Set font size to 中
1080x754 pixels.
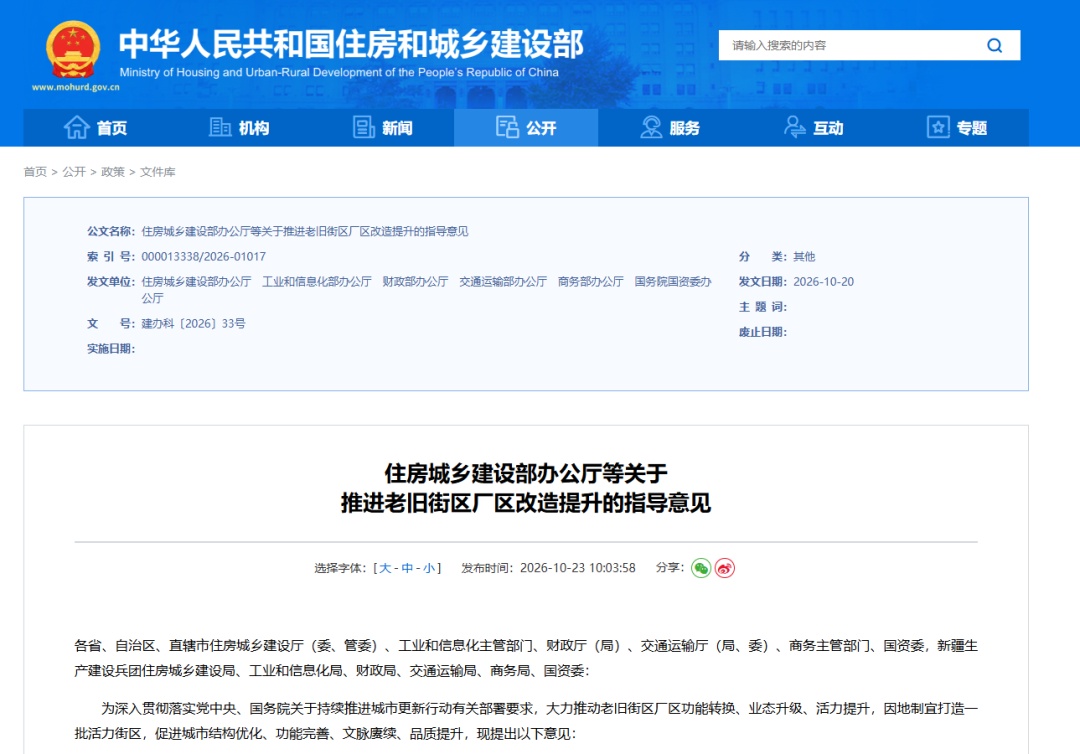[407, 568]
